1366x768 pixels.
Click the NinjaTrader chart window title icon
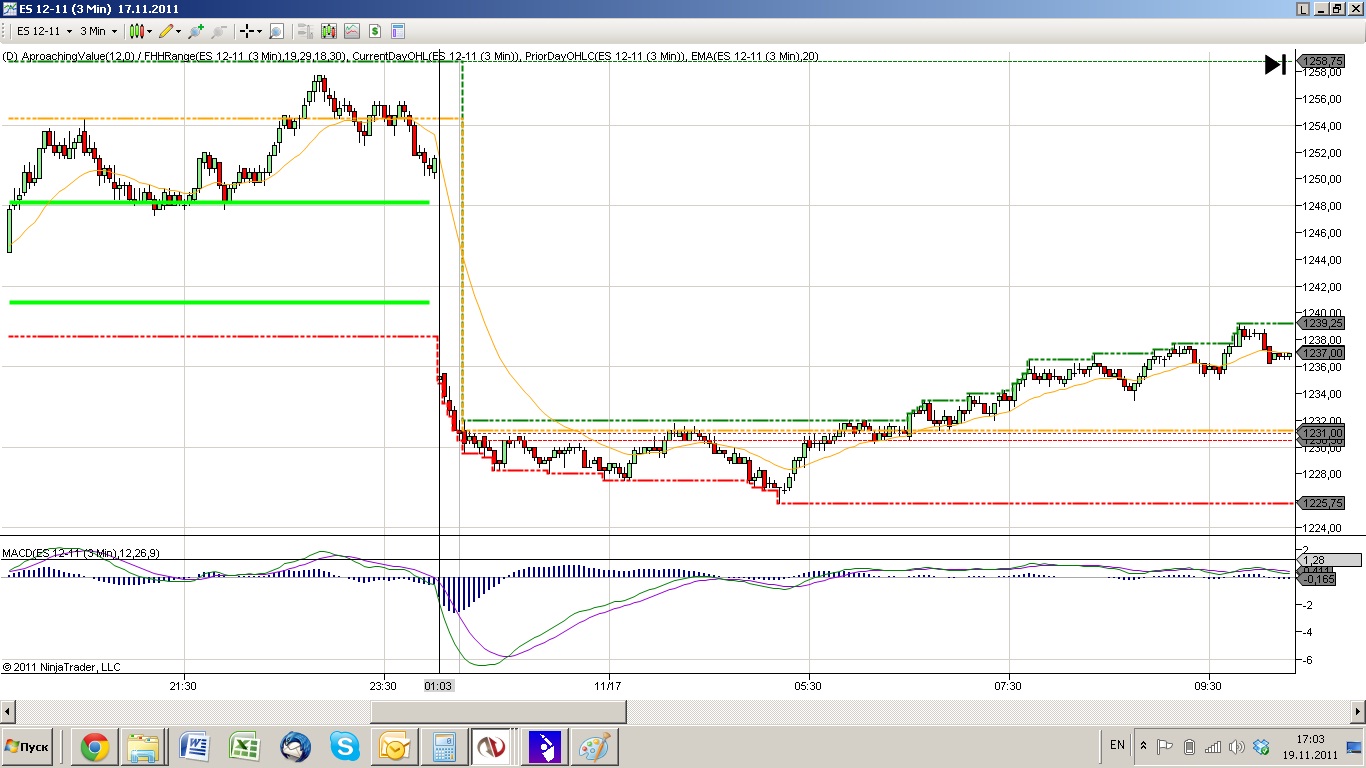pos(10,9)
